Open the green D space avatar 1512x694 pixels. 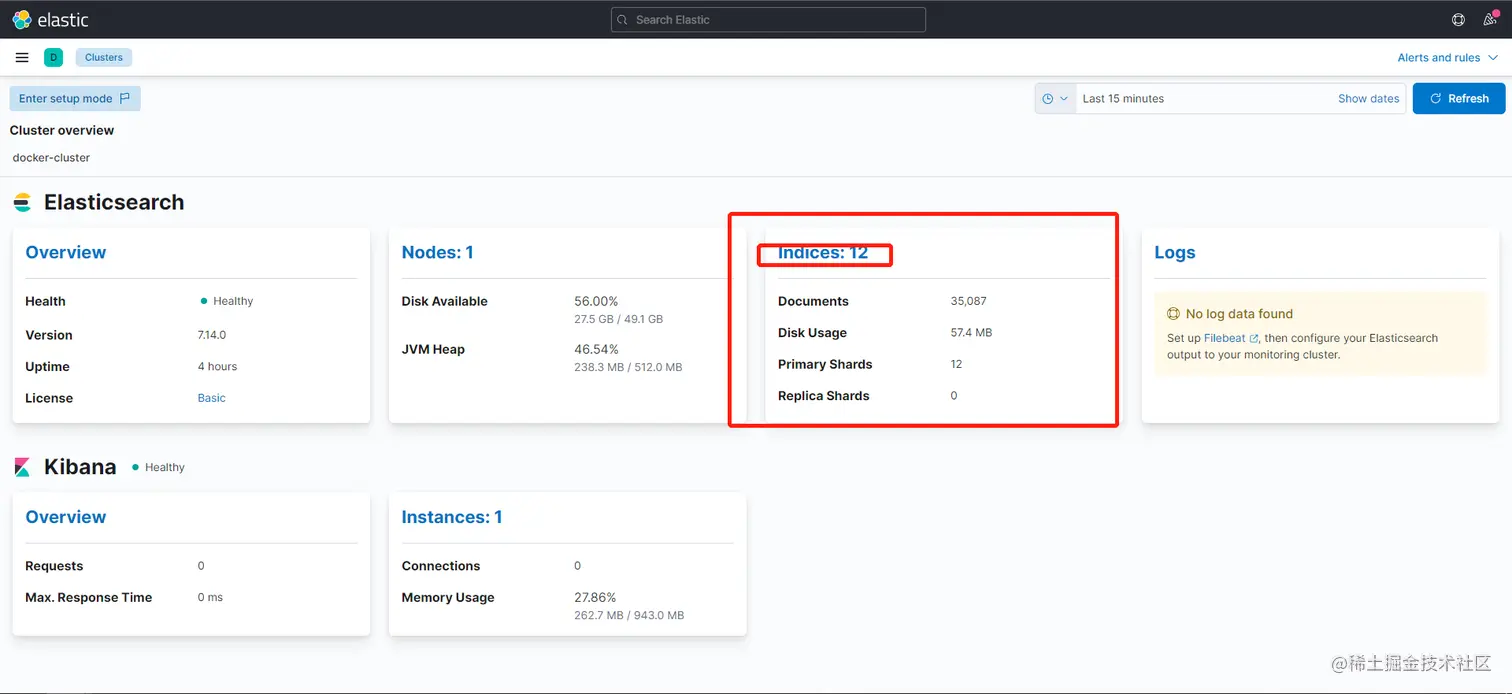click(53, 58)
